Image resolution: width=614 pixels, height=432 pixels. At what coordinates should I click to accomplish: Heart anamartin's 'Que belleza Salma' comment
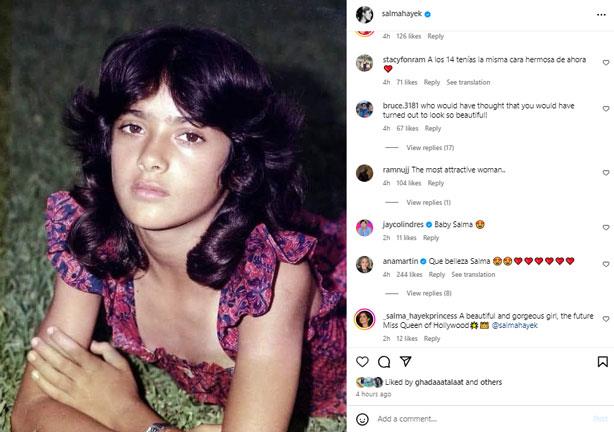(x=603, y=265)
